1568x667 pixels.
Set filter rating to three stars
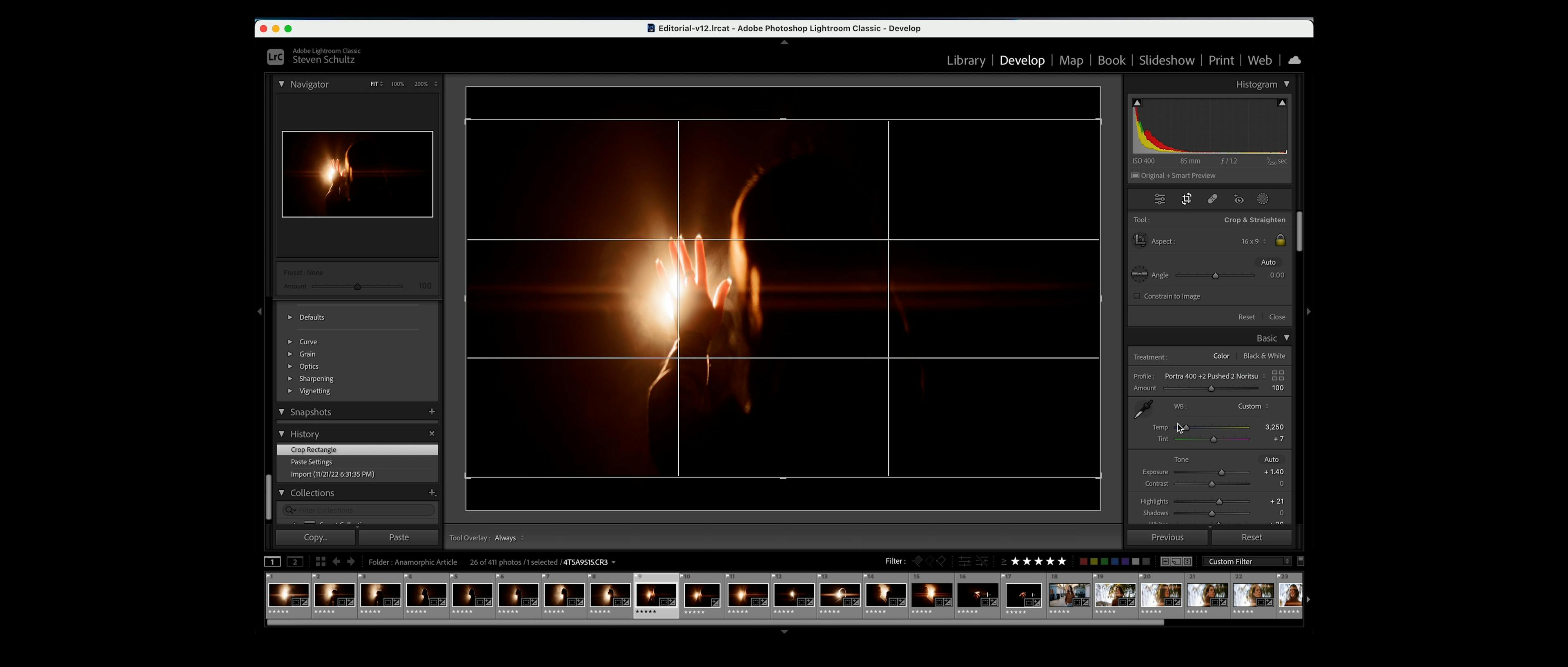pos(1038,561)
